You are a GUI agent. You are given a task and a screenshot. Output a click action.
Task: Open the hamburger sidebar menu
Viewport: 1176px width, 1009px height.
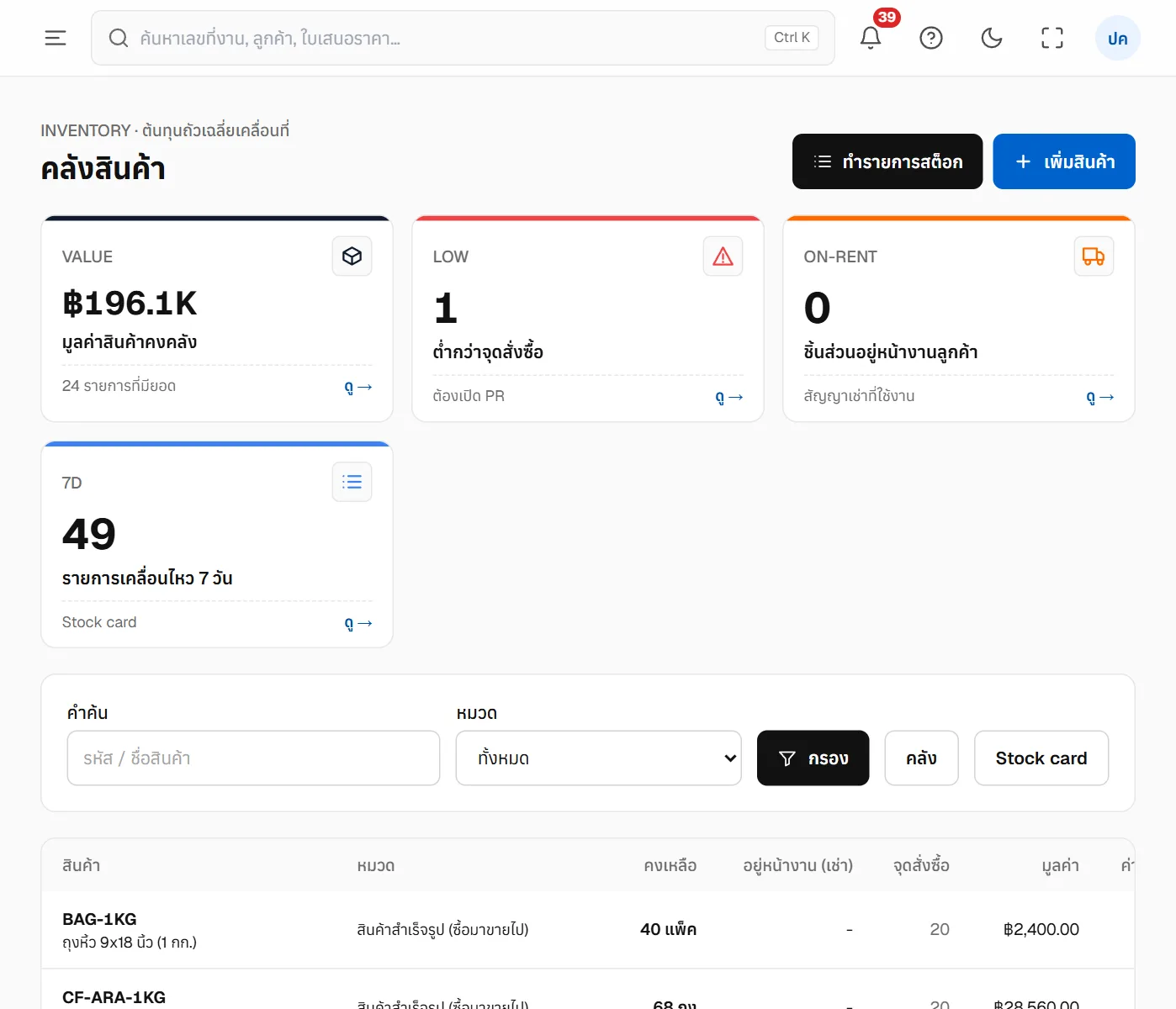coord(56,38)
